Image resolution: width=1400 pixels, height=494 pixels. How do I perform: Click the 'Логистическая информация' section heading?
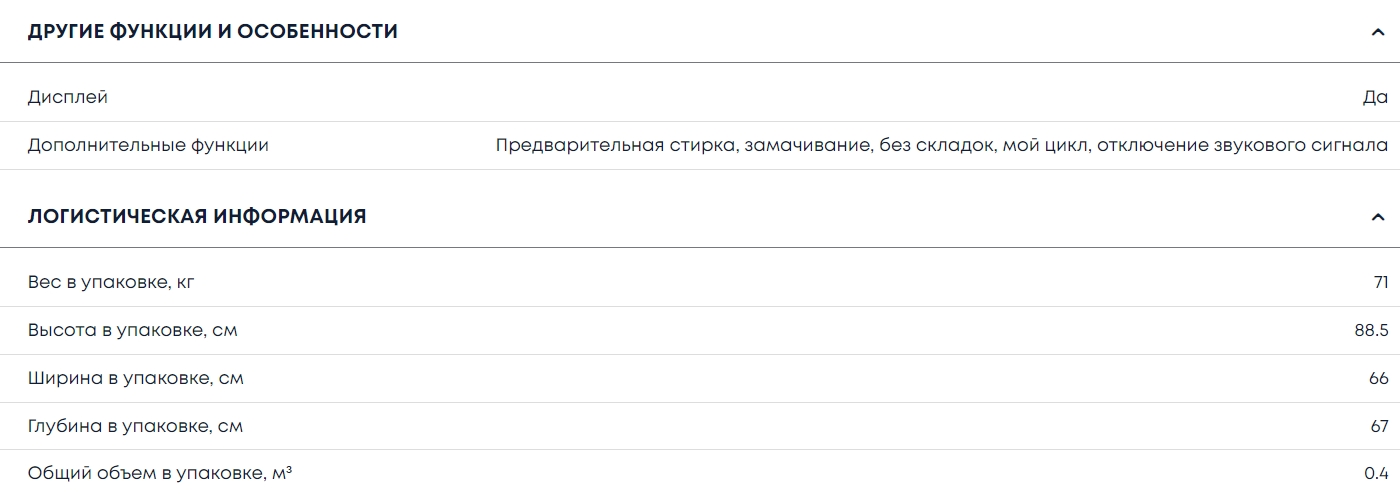(197, 217)
